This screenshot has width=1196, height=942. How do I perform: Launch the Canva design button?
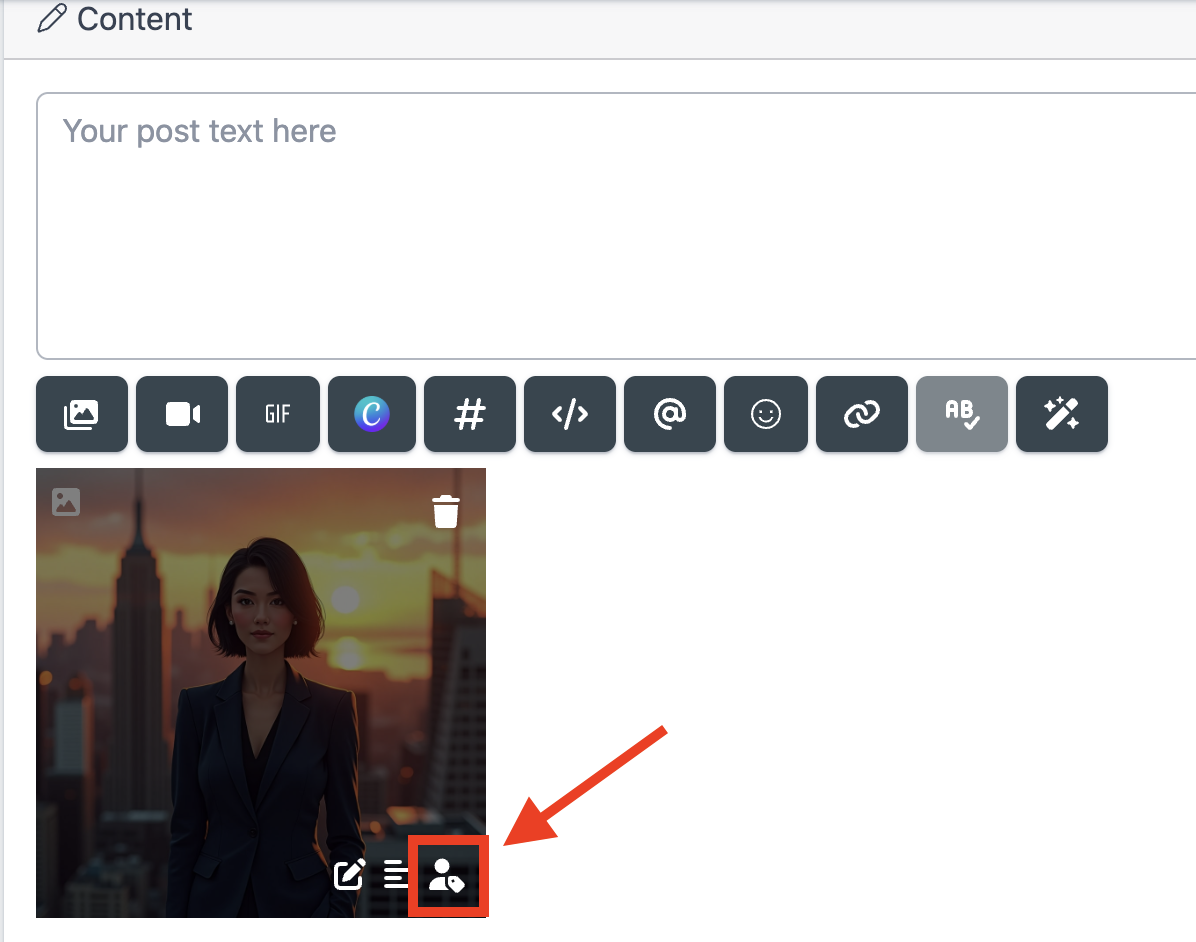(372, 414)
